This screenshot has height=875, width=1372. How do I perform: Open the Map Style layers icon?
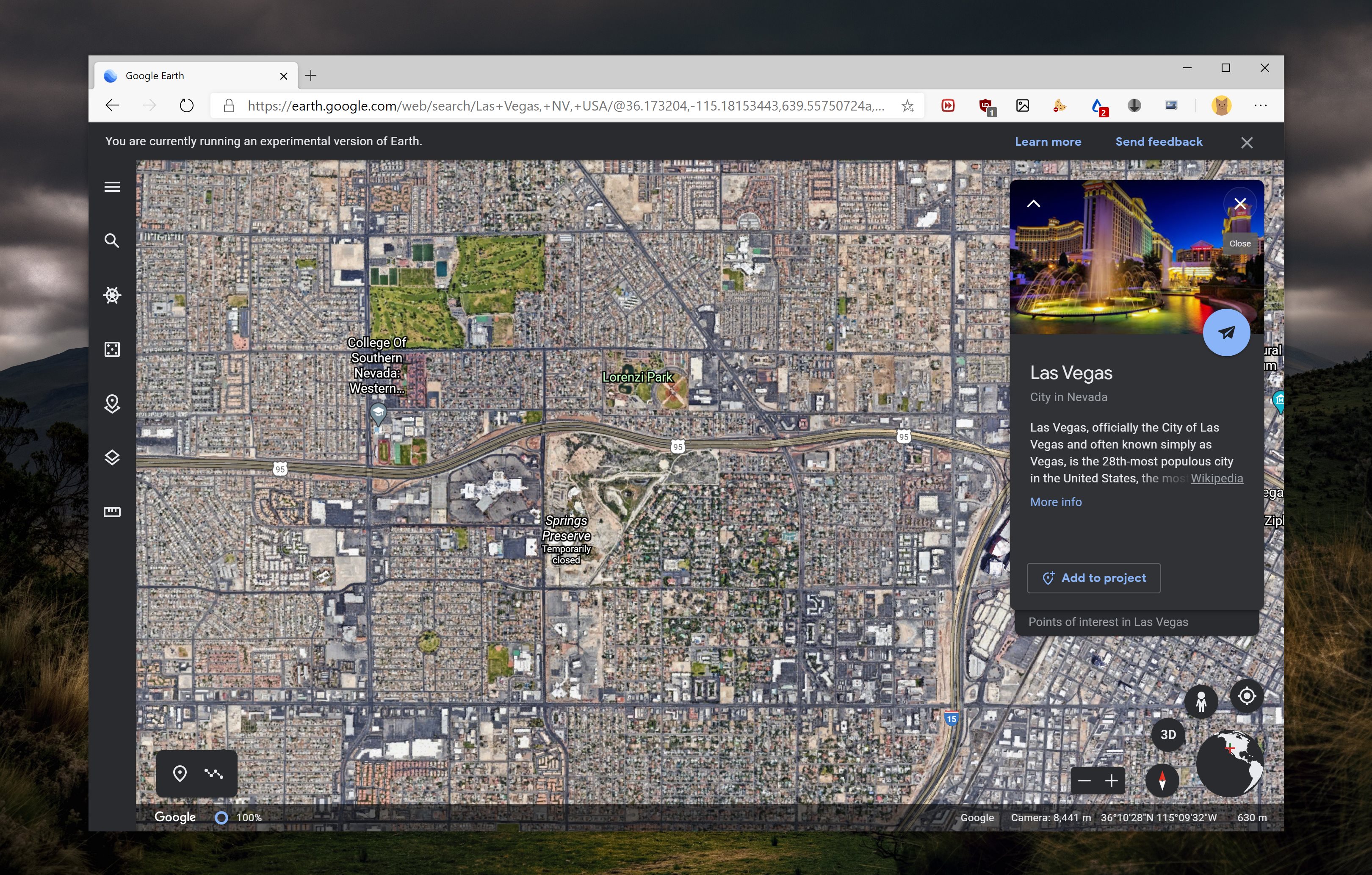pyautogui.click(x=112, y=457)
